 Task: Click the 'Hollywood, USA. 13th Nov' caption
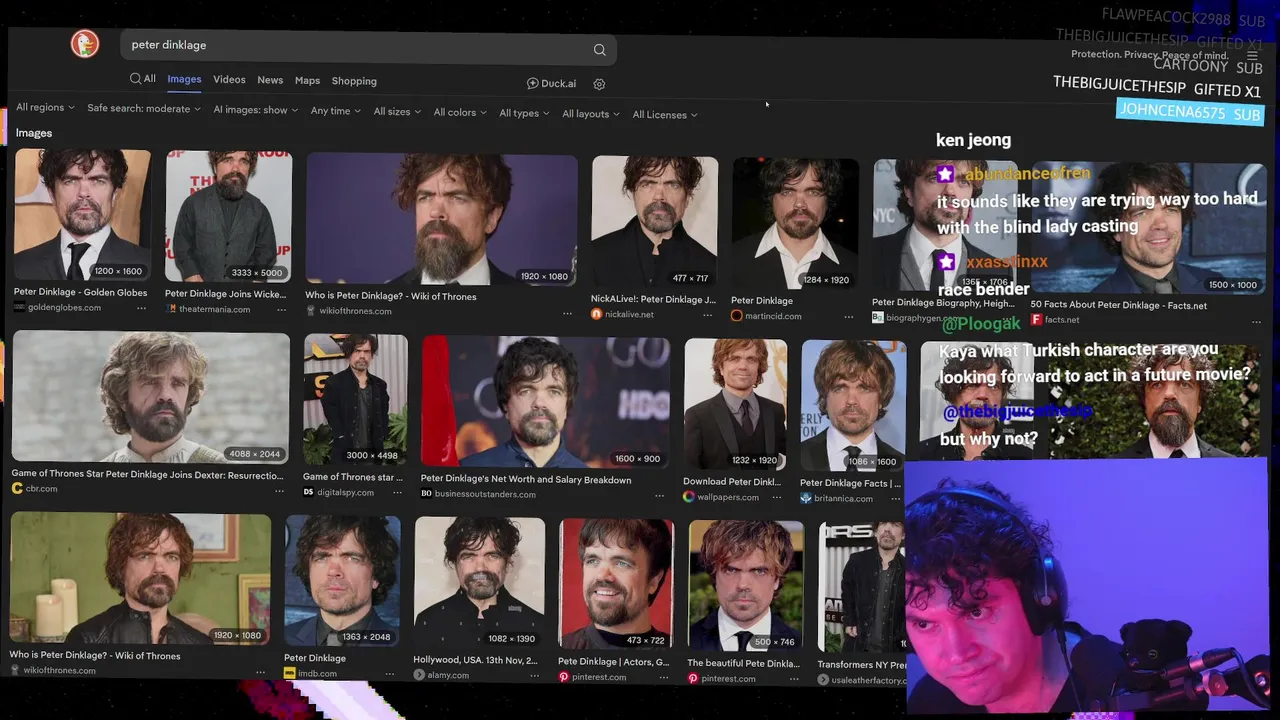point(475,660)
